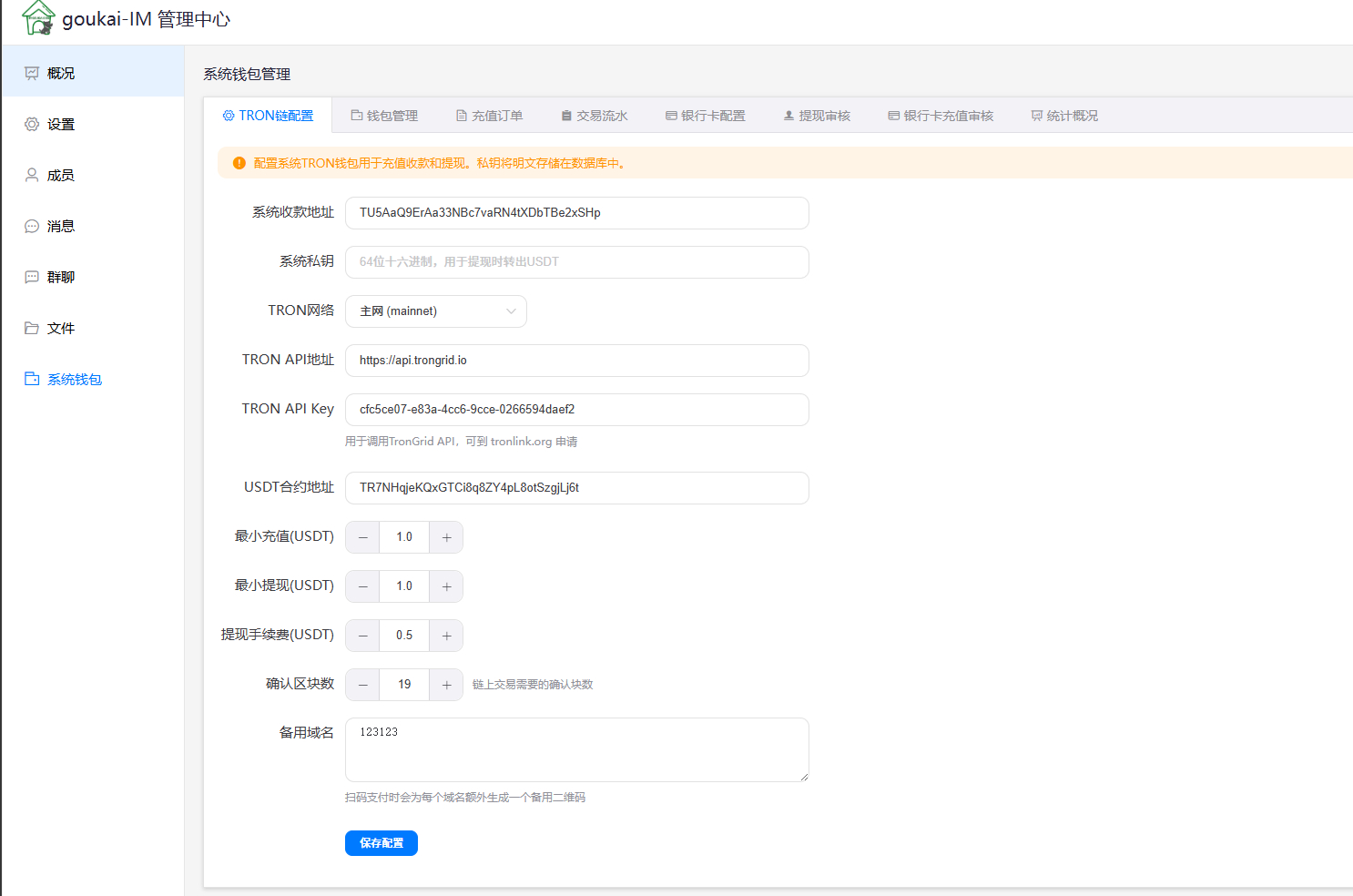Click the 保存配置 save button
Image resolution: width=1353 pixels, height=896 pixels.
tap(381, 843)
